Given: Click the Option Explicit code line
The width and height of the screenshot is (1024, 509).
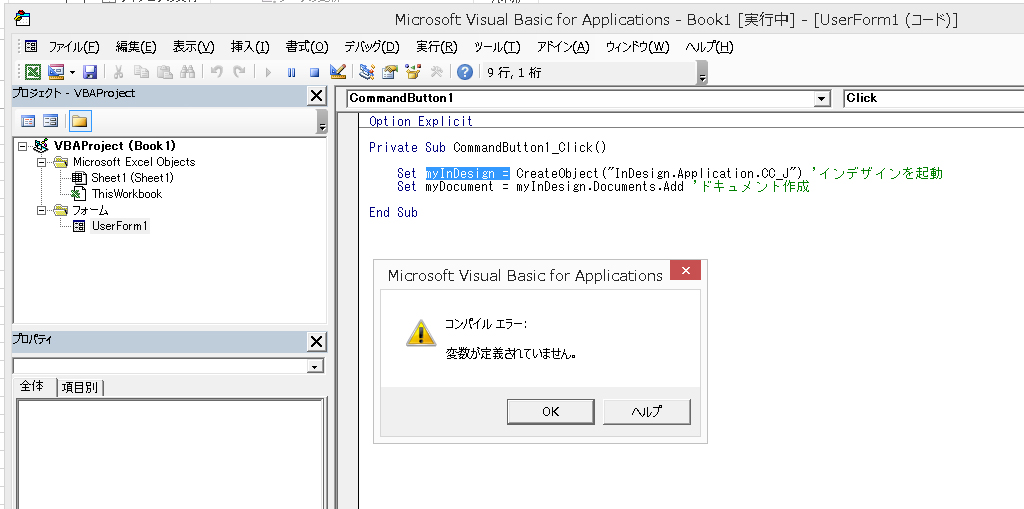Looking at the screenshot, I should 421,122.
